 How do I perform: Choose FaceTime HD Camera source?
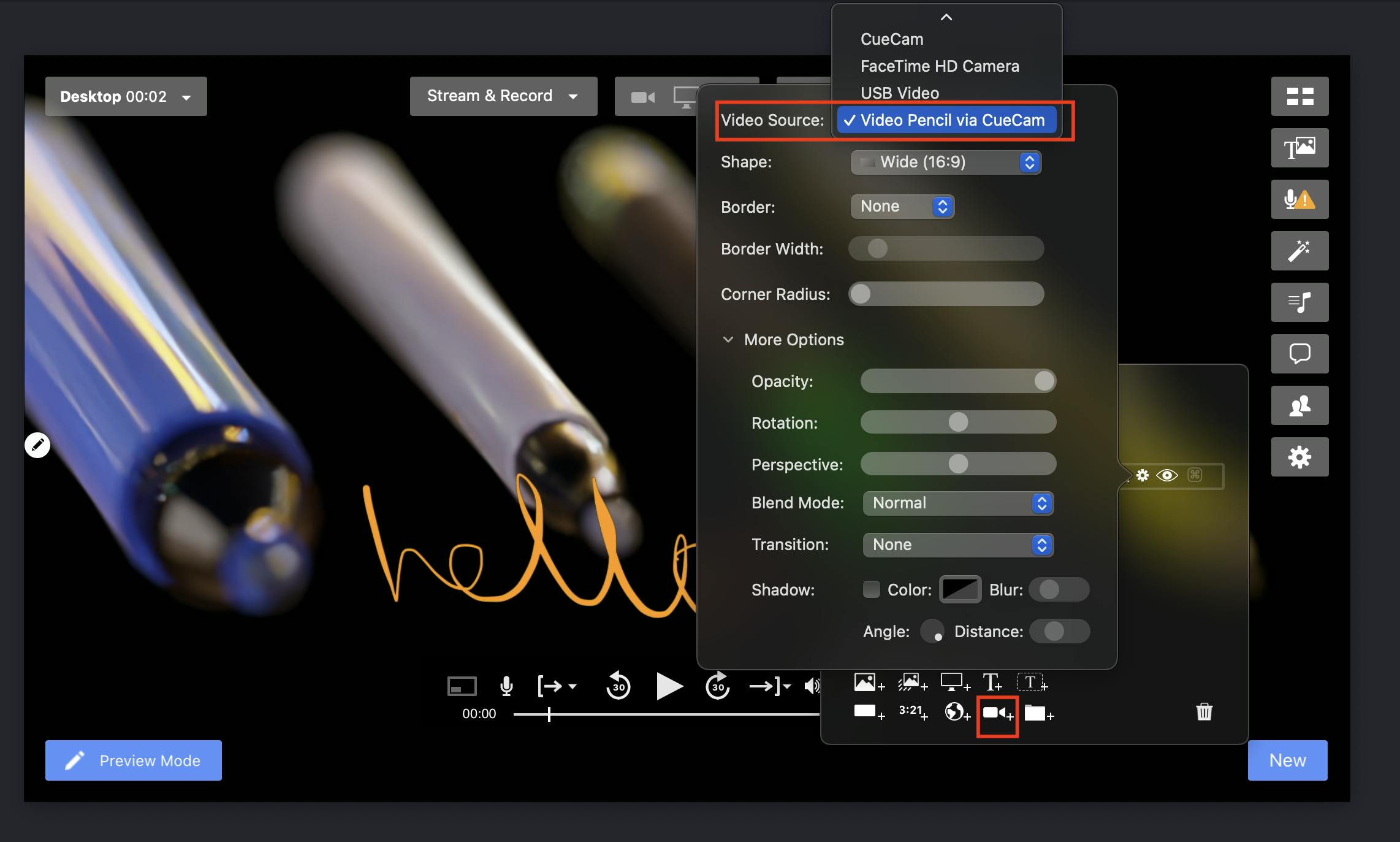(x=939, y=66)
